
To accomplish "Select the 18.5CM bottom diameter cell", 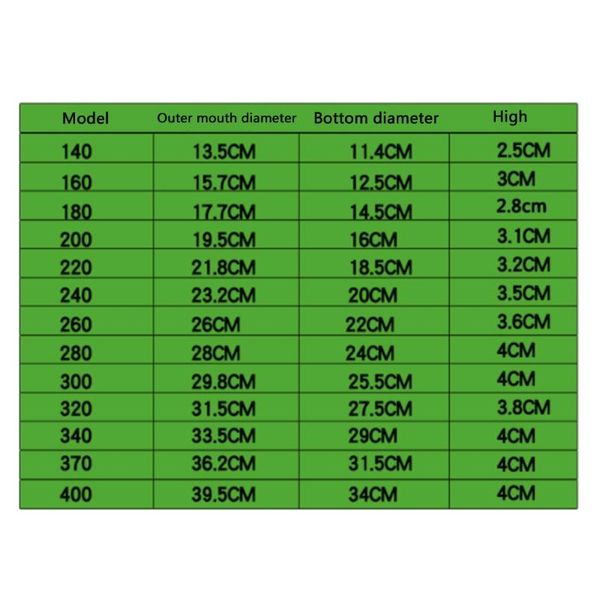I will 380,268.
